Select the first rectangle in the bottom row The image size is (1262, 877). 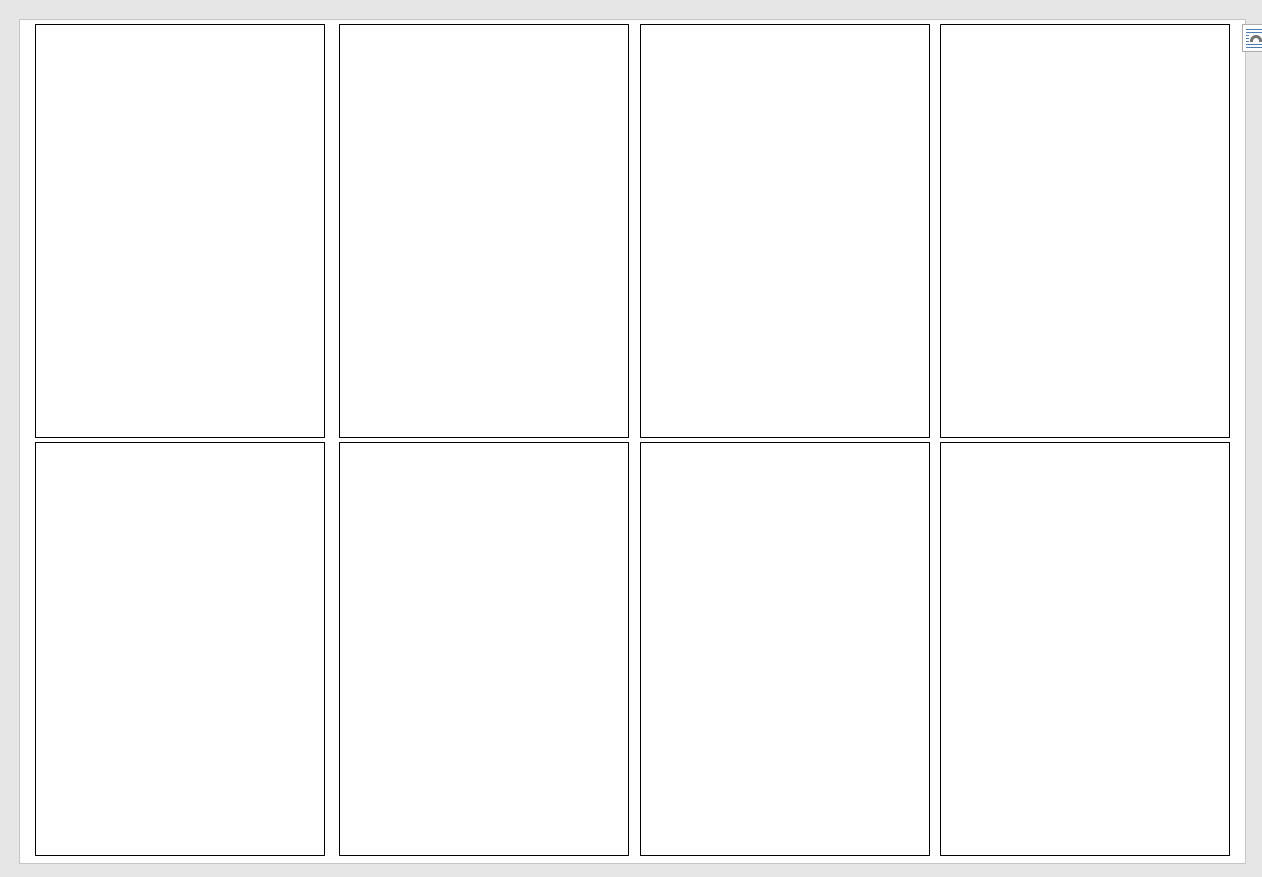(180, 649)
